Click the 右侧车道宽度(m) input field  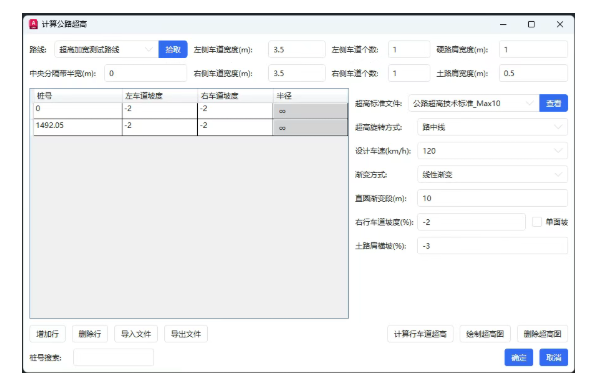pos(297,73)
